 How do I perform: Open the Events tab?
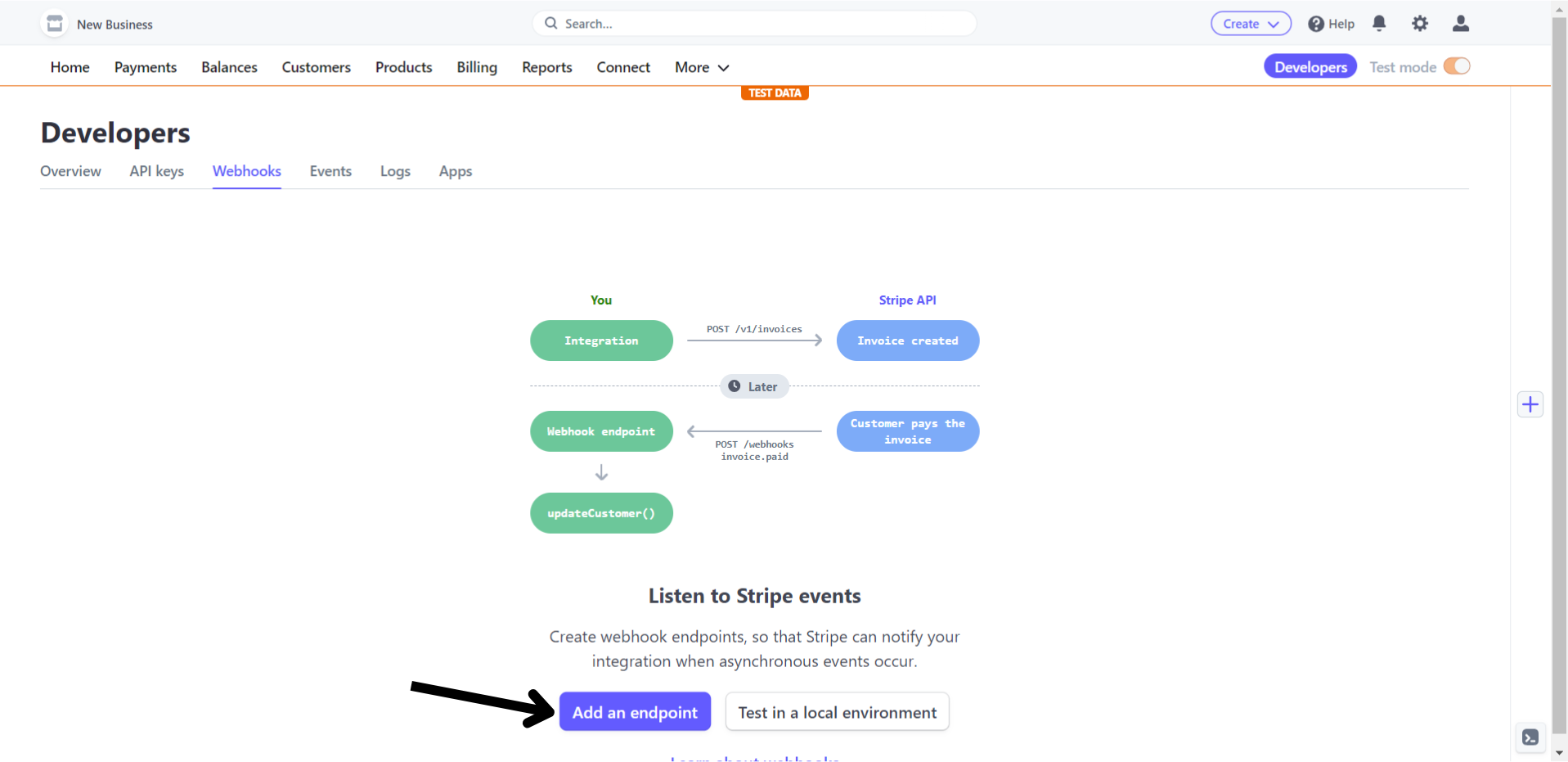(x=330, y=171)
